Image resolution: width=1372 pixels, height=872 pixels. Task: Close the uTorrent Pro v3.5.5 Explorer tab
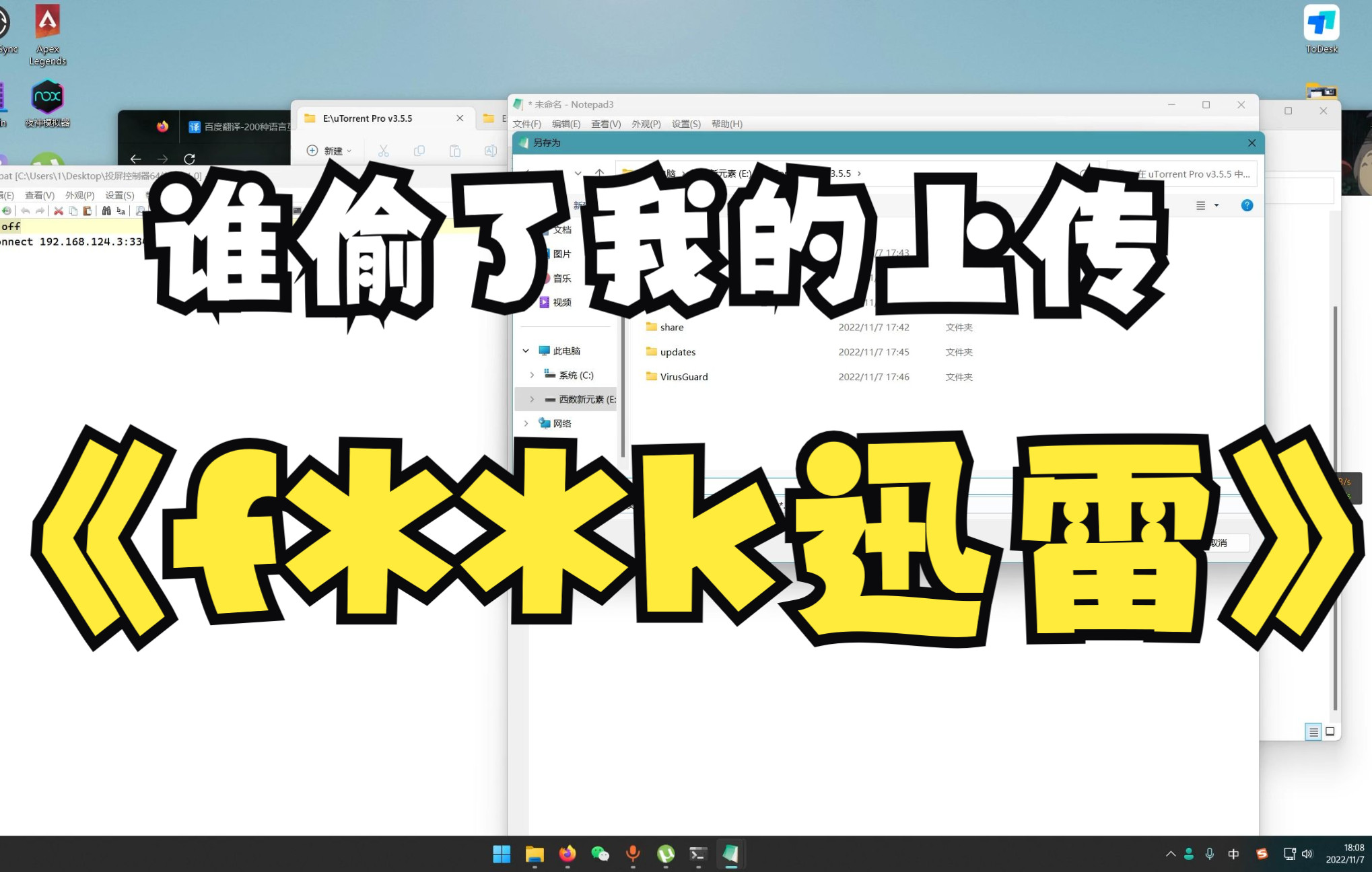point(460,118)
